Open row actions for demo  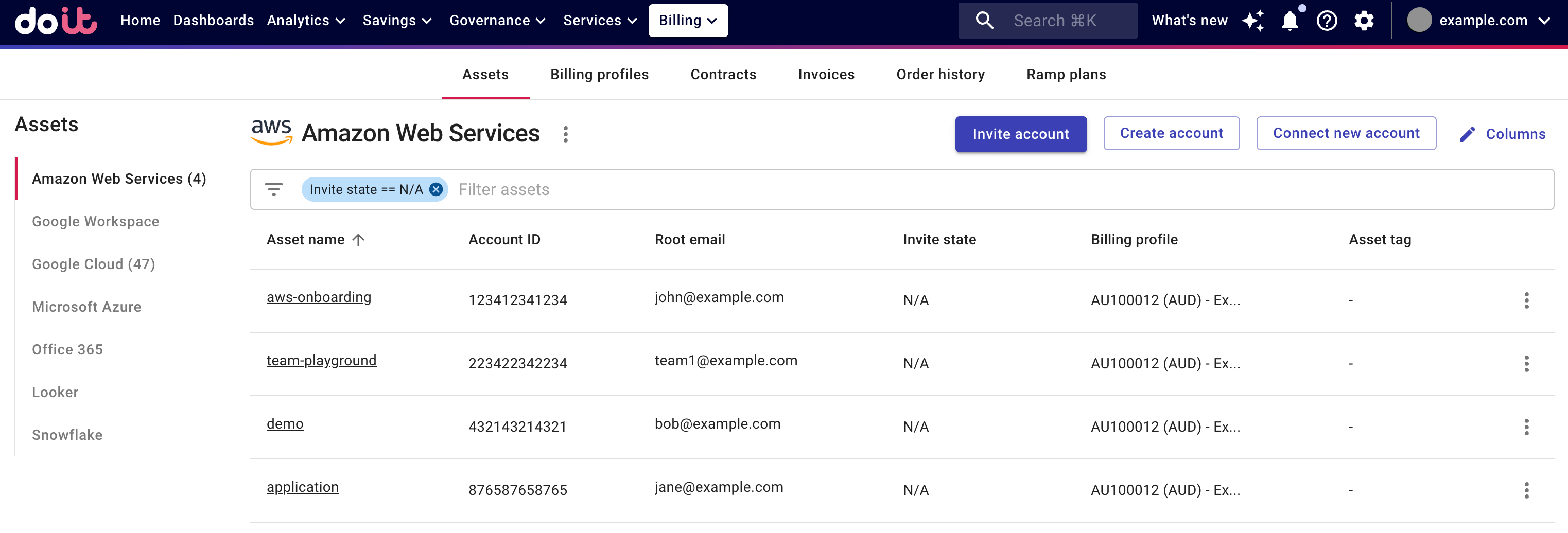pyautogui.click(x=1526, y=427)
